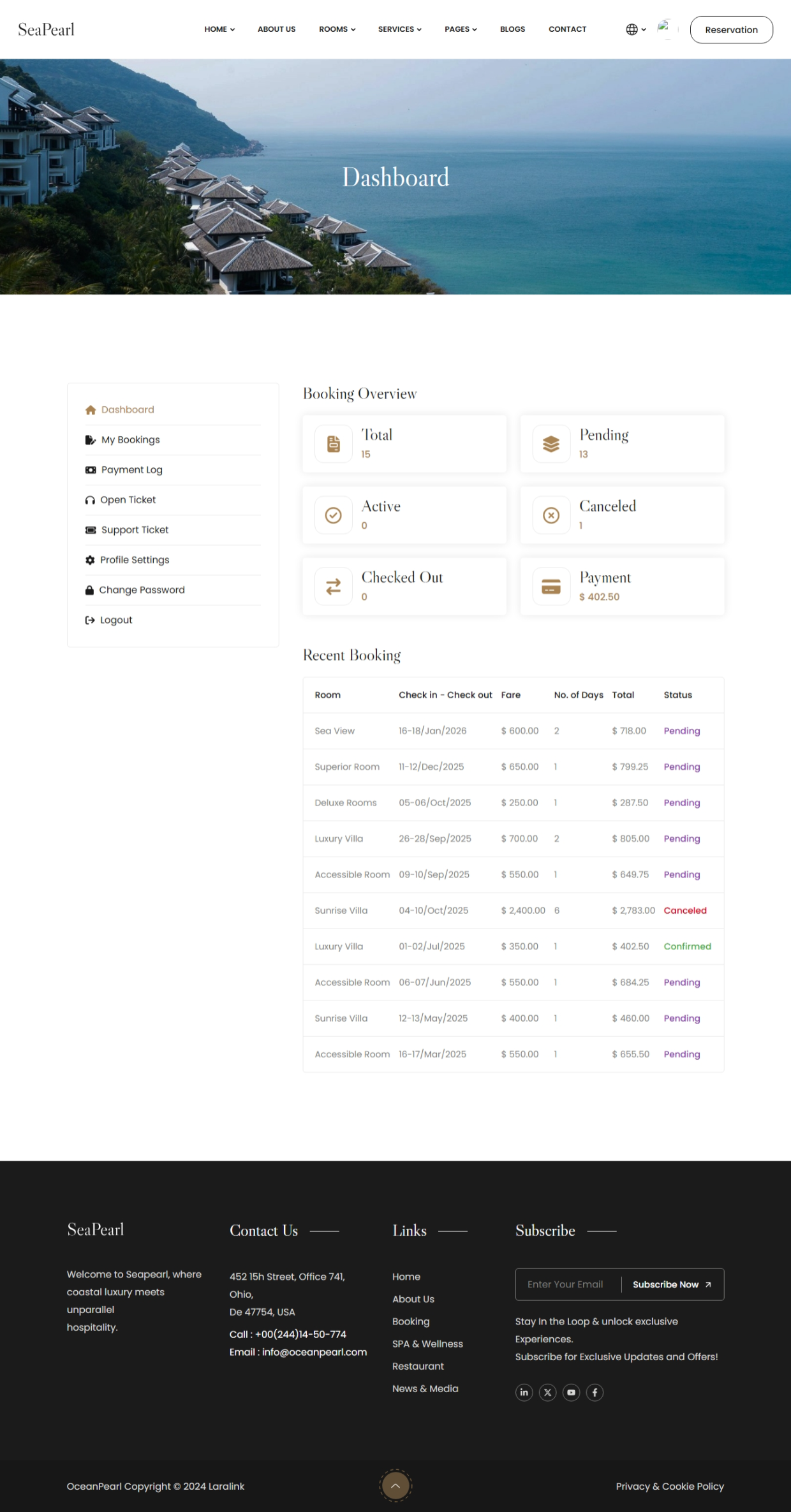Open the Facebook social icon
Viewport: 791px width, 1512px height.
[x=595, y=1392]
